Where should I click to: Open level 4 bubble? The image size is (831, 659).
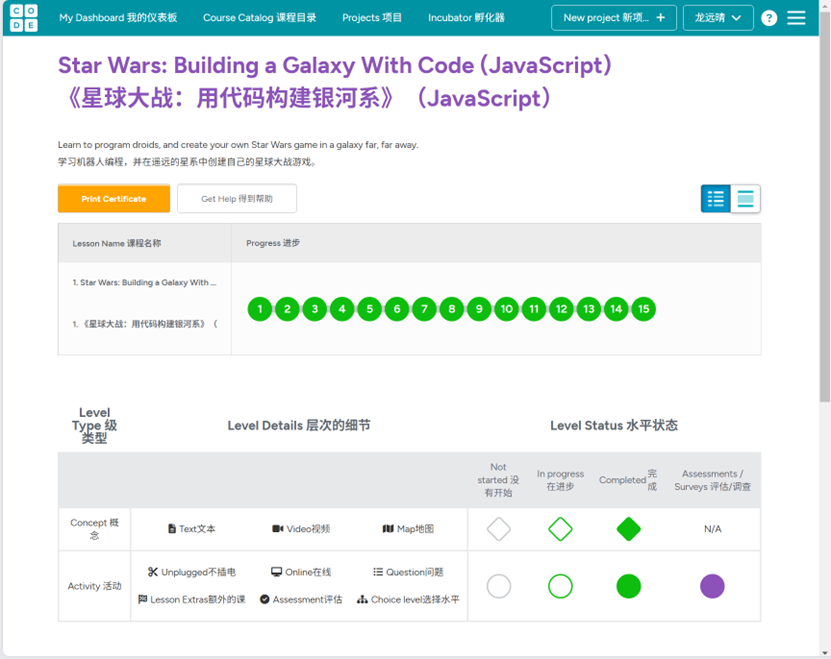[x=342, y=309]
